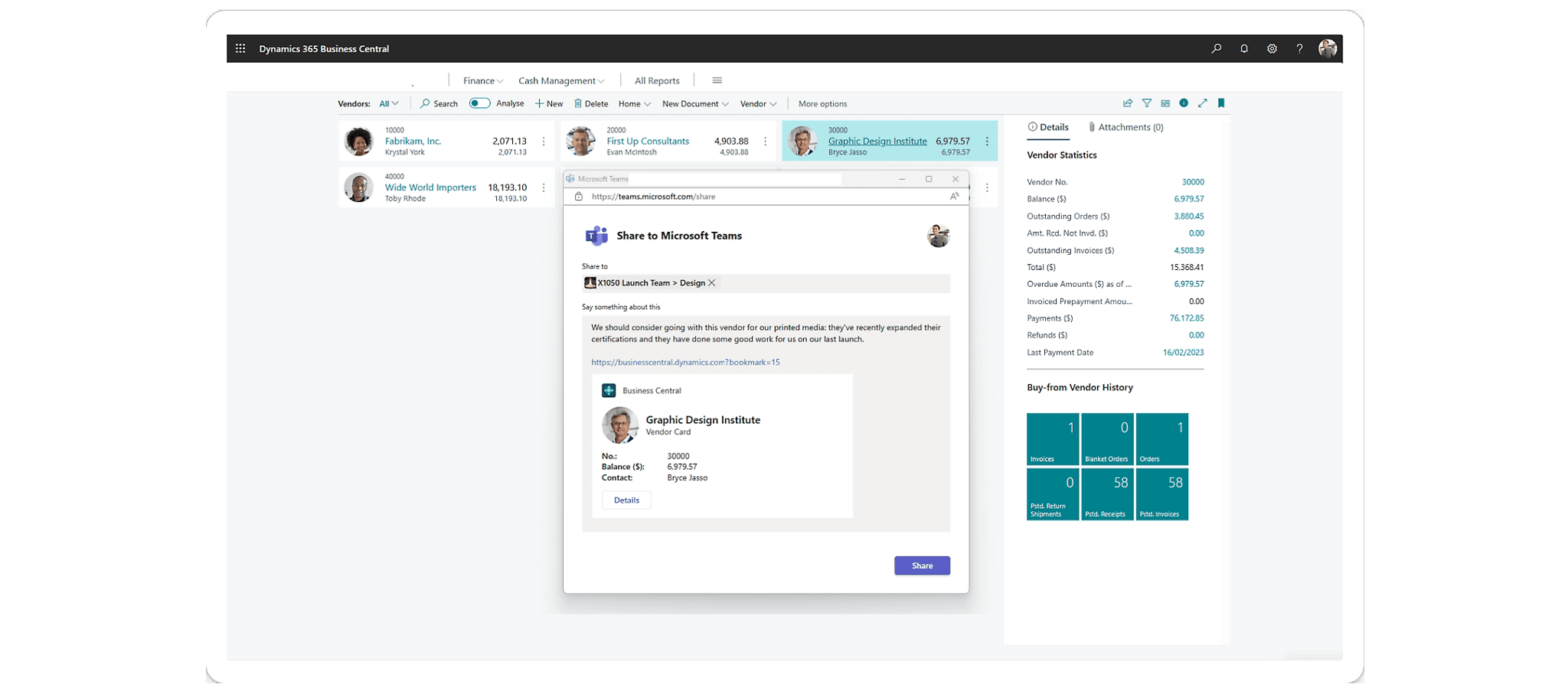Image resolution: width=1568 pixels, height=694 pixels.
Task: Open the New Document dropdown
Action: click(695, 104)
